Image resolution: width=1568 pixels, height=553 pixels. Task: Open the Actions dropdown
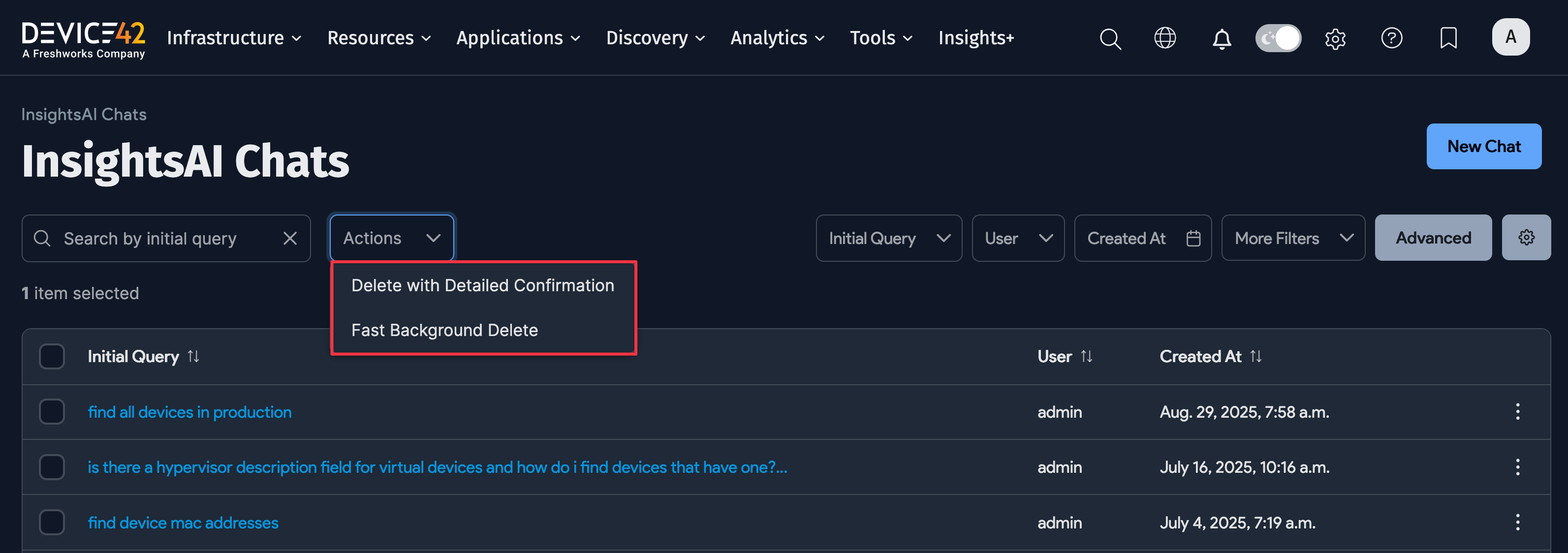click(391, 237)
